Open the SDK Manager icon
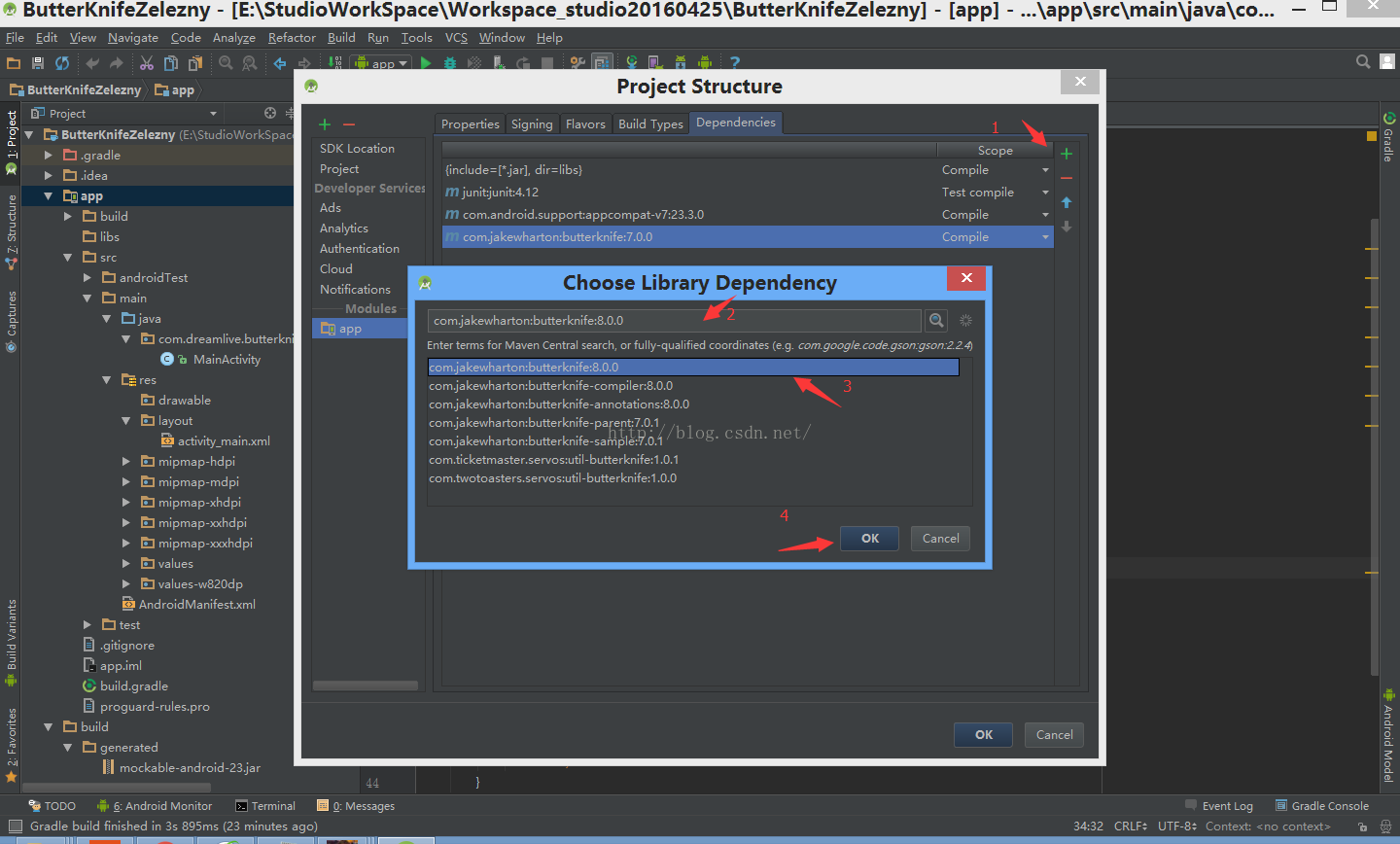Viewport: 1400px width, 844px height. (x=680, y=63)
